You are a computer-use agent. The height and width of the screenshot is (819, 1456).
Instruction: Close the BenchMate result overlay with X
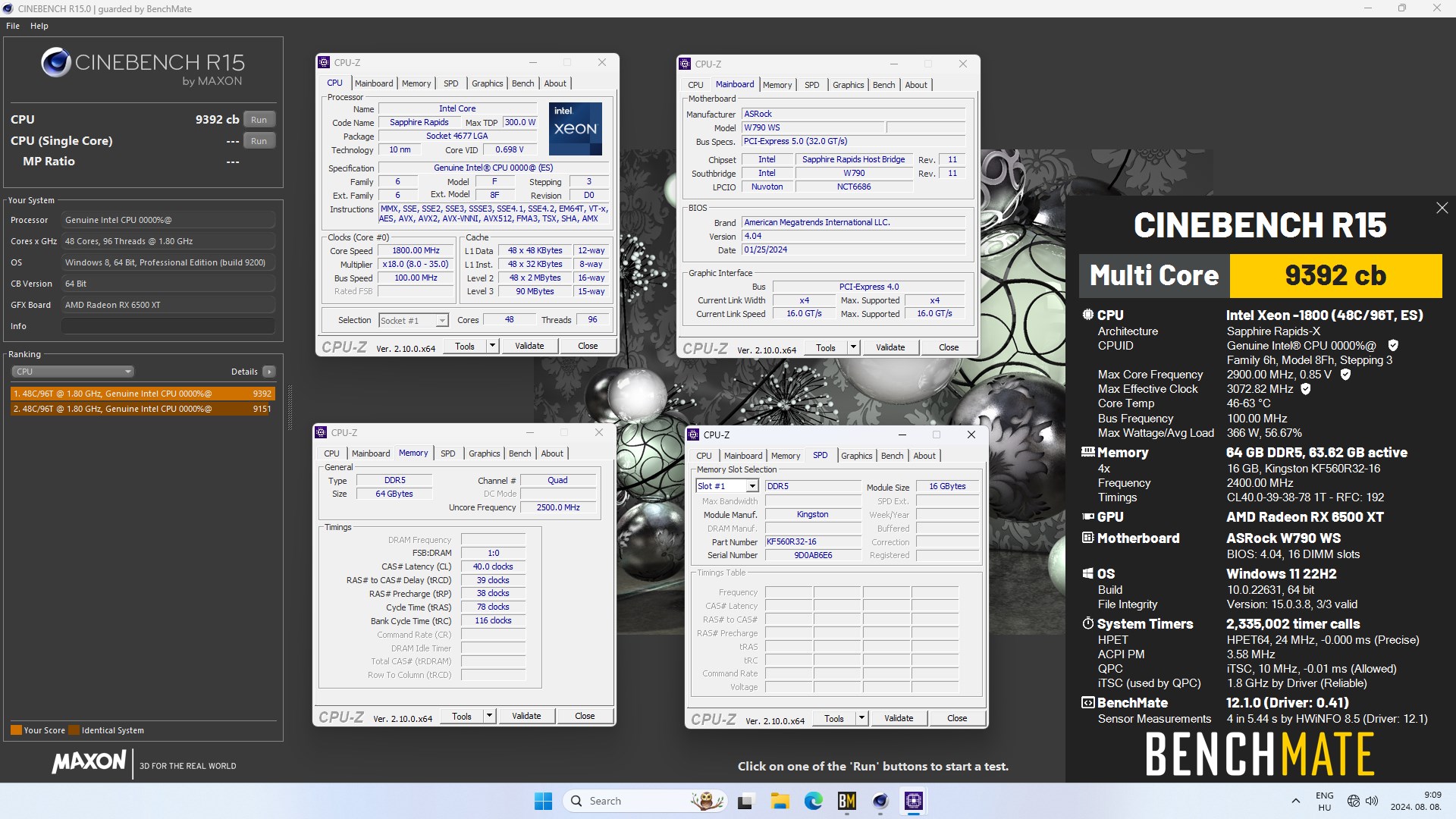(1442, 208)
